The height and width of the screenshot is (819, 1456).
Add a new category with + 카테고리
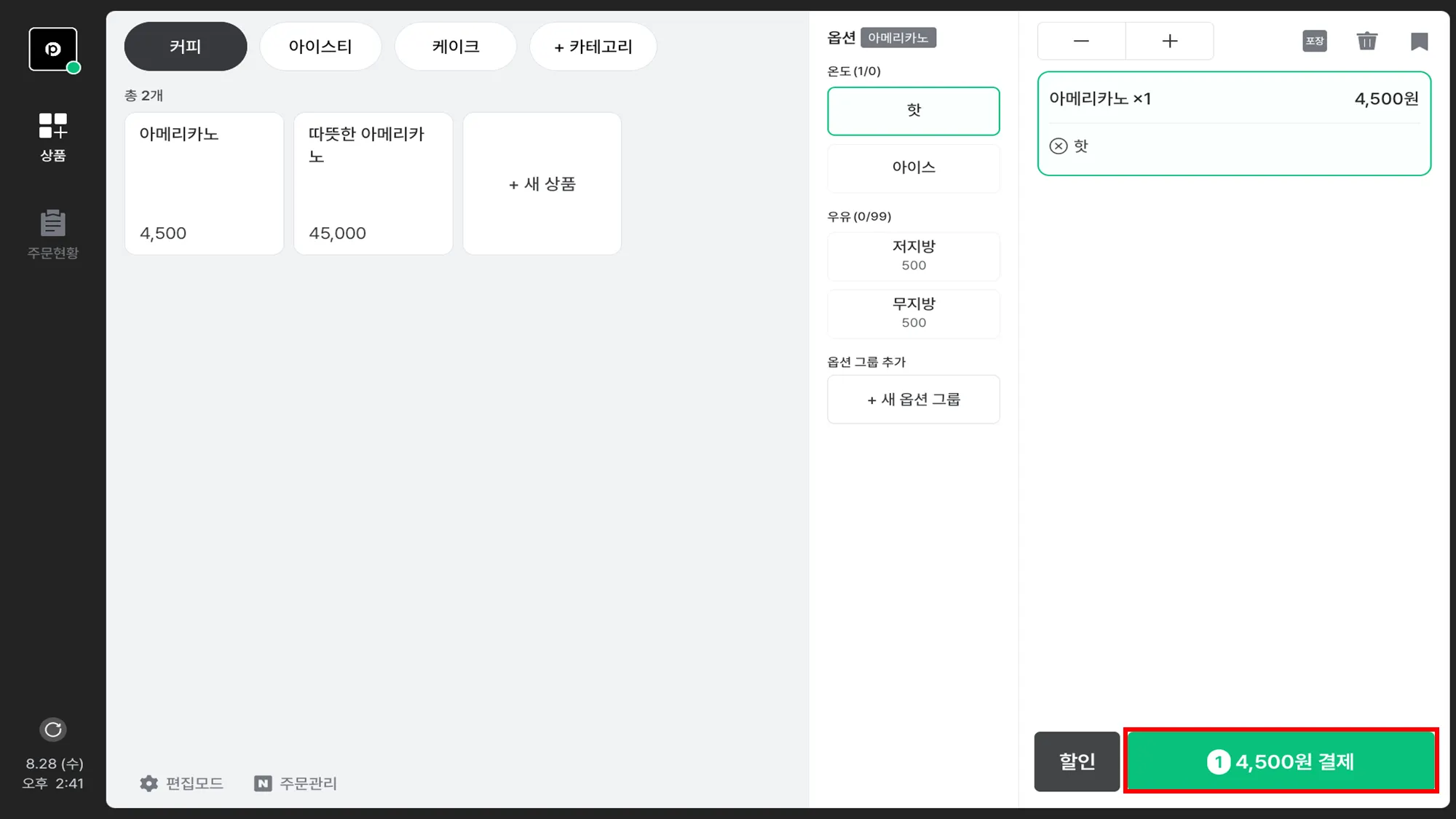tap(593, 47)
